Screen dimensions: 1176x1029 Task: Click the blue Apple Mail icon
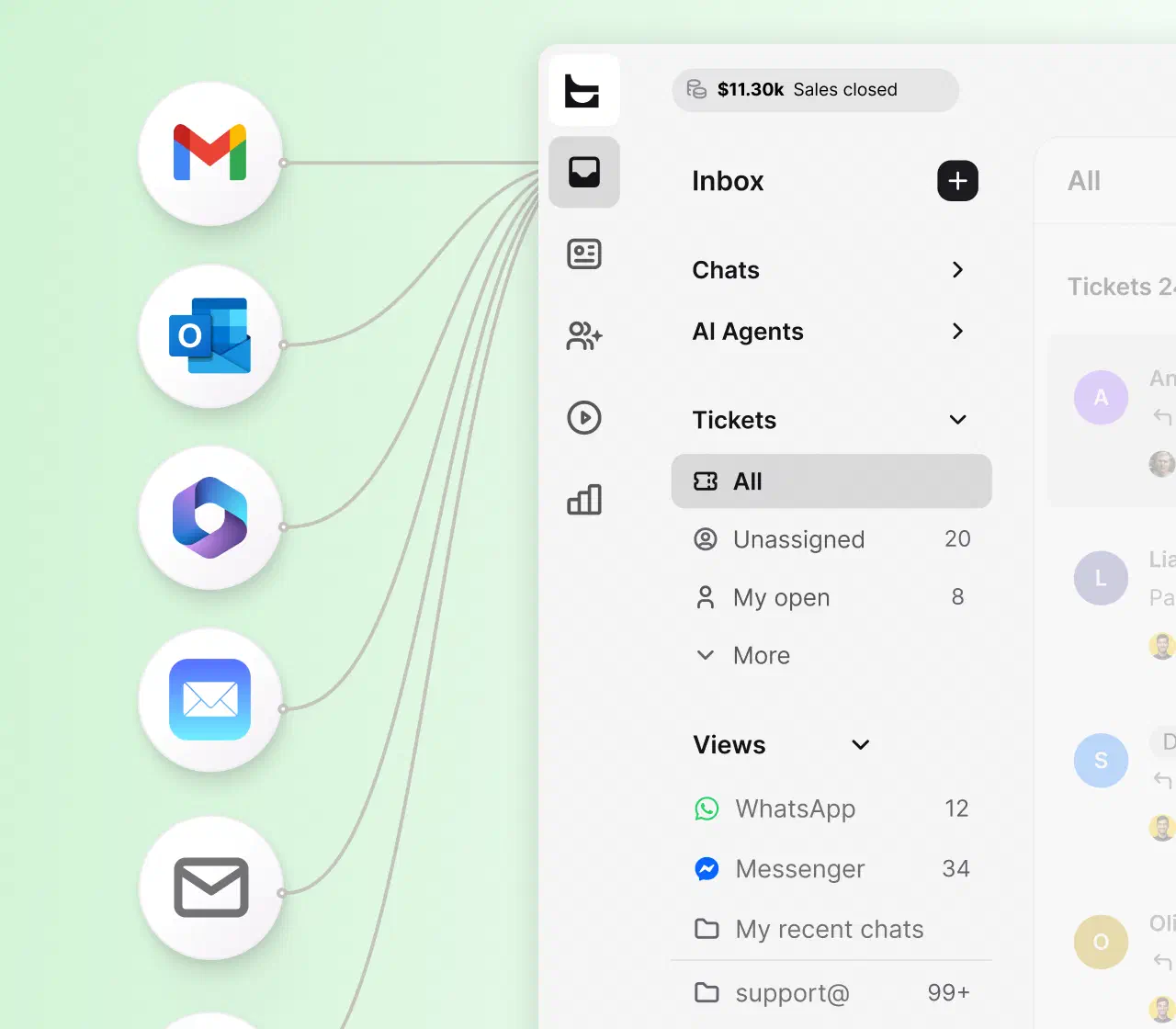pyautogui.click(x=210, y=700)
